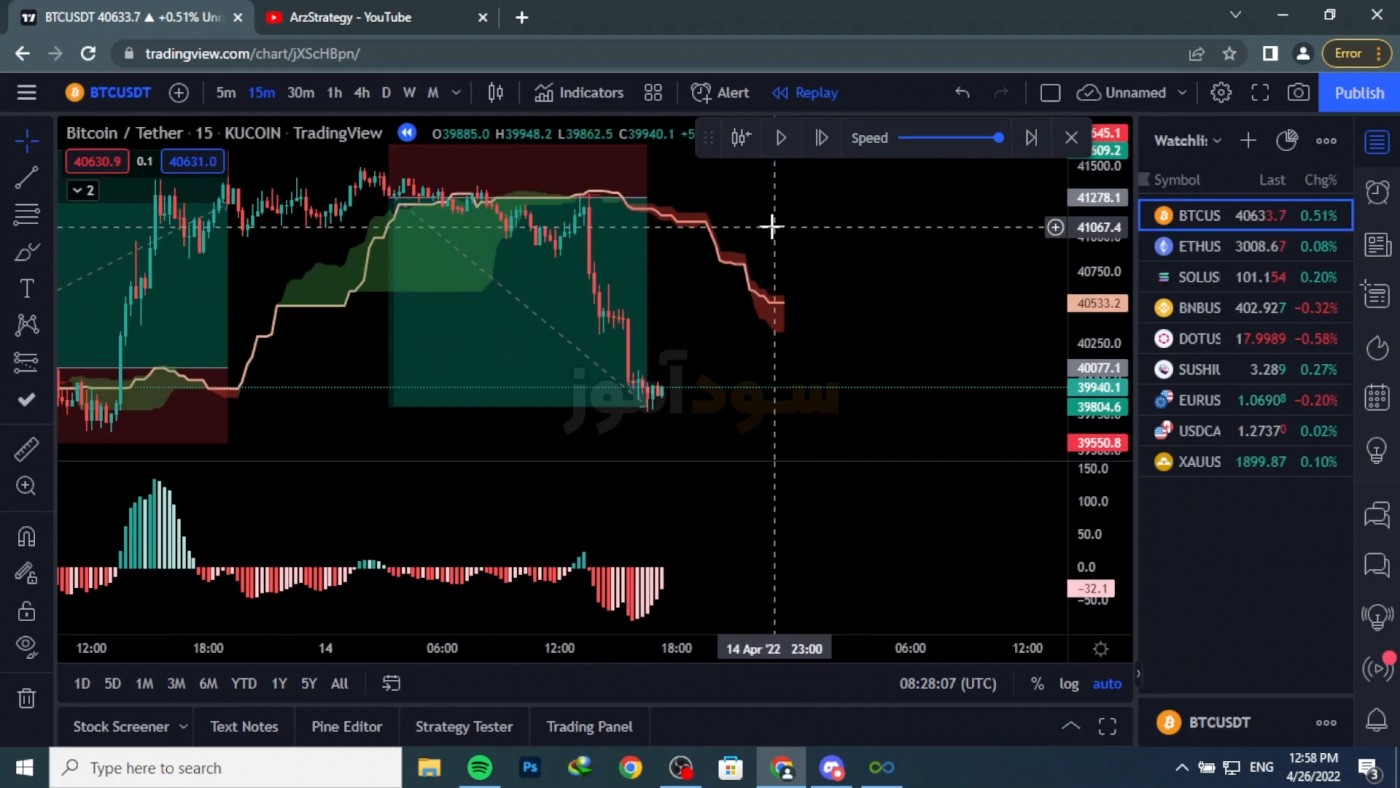Open the alerts alarm clock sidebar icon
Image resolution: width=1400 pixels, height=788 pixels.
coord(1377,192)
